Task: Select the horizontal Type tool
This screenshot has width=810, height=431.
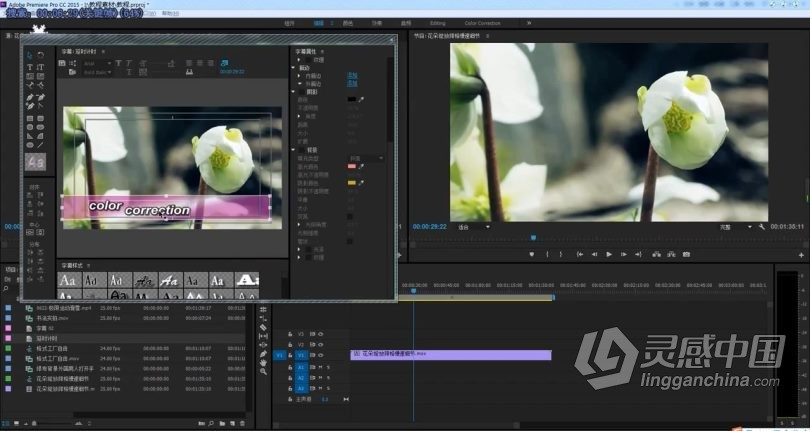Action: click(x=30, y=67)
